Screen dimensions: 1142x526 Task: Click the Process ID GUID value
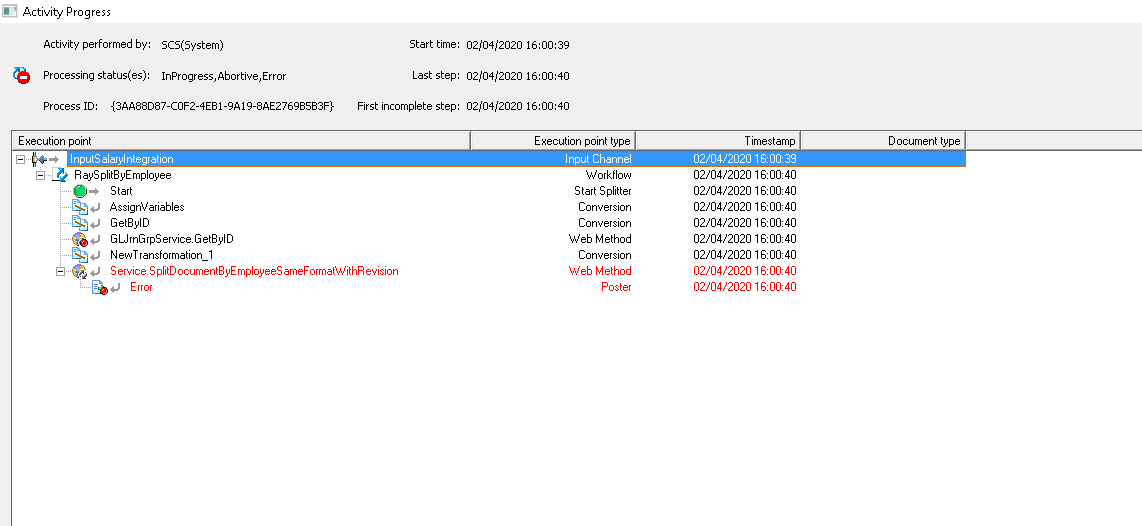click(x=222, y=106)
